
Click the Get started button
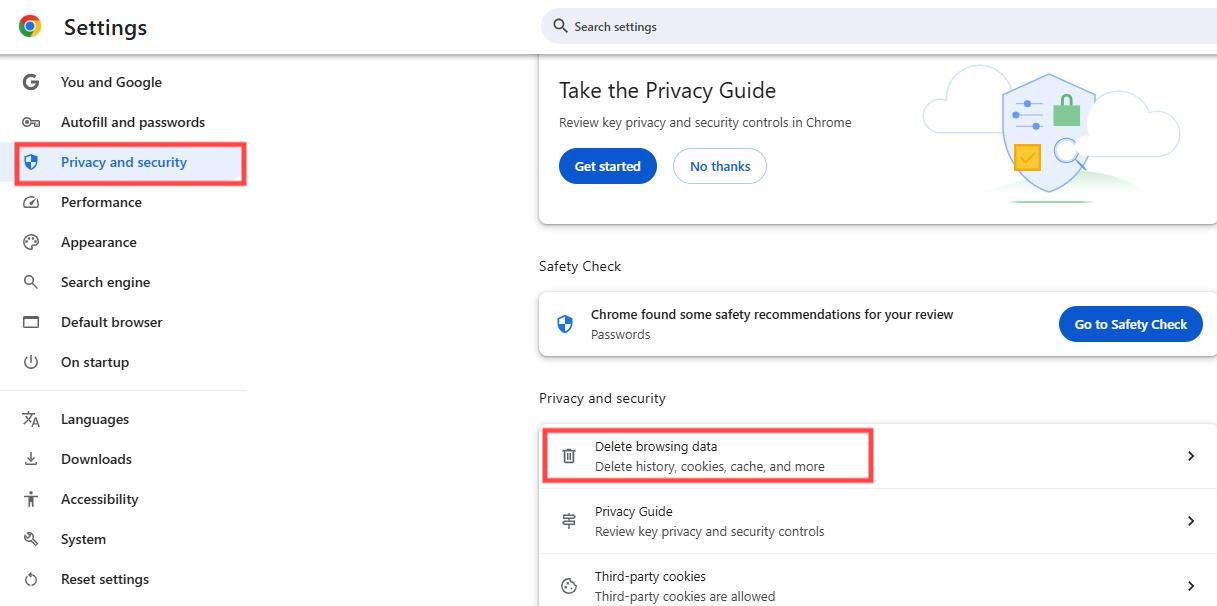pyautogui.click(x=607, y=166)
